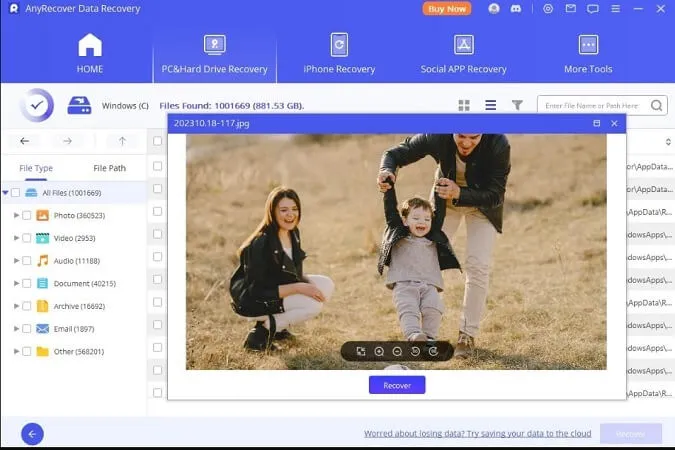675x450 pixels.
Task: Zoom in on the preview image
Action: [x=379, y=351]
